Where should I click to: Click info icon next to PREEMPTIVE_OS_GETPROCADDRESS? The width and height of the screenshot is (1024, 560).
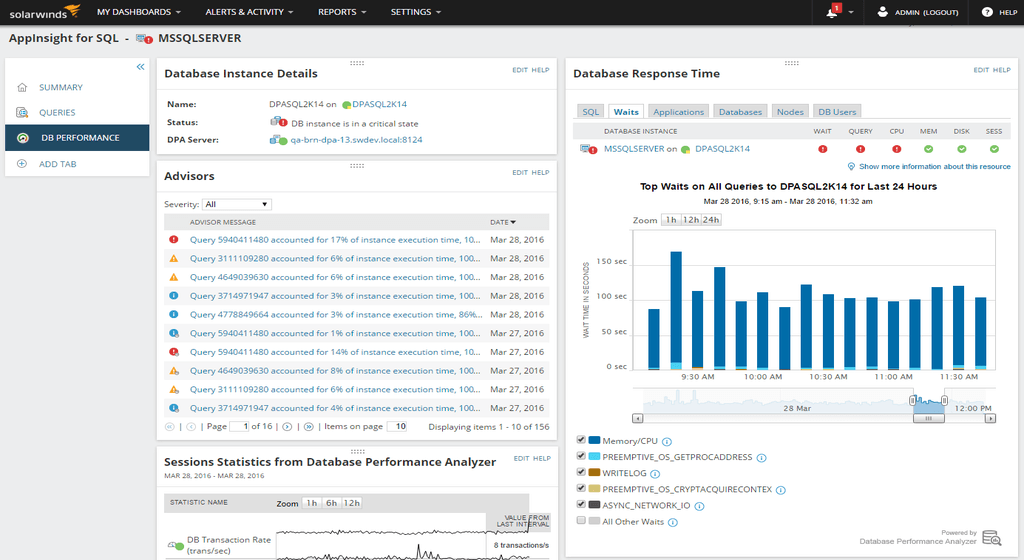pos(761,458)
